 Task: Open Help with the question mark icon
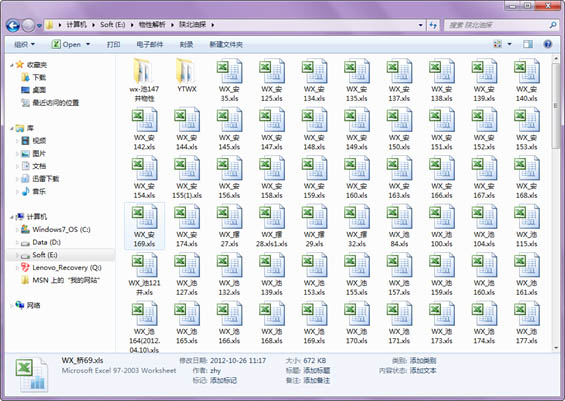point(548,44)
